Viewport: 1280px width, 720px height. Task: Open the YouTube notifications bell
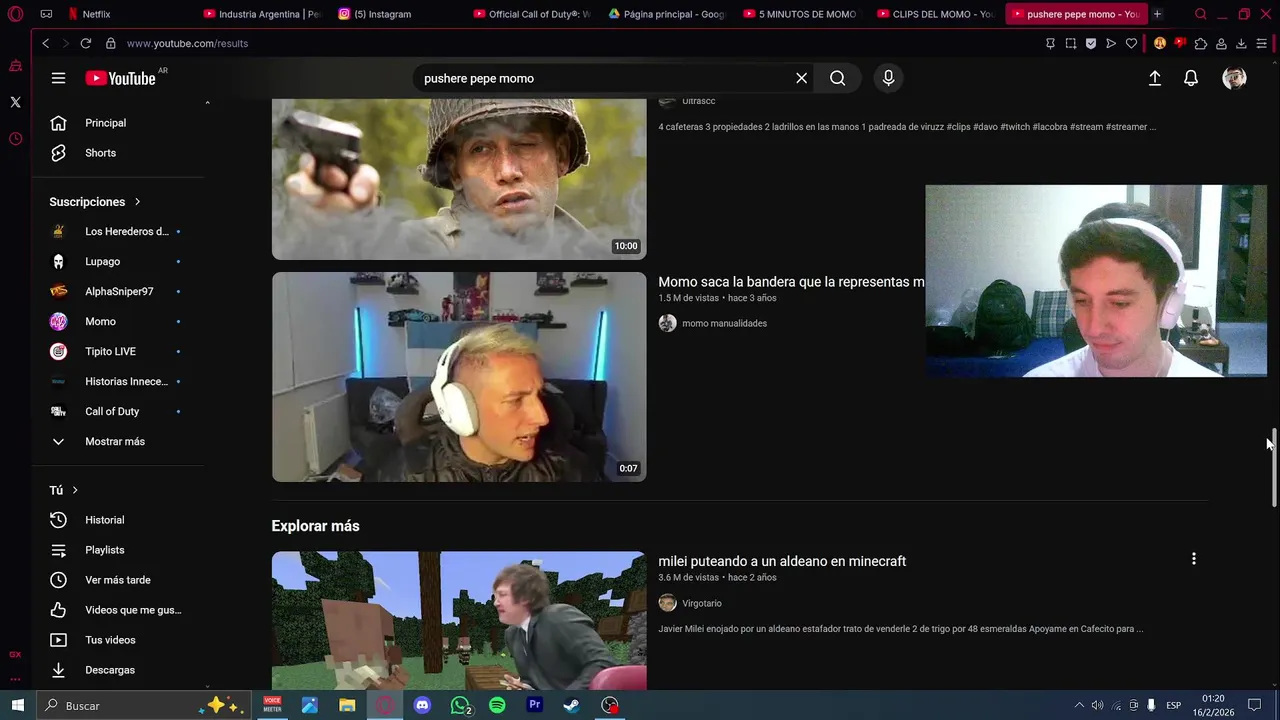1191,78
